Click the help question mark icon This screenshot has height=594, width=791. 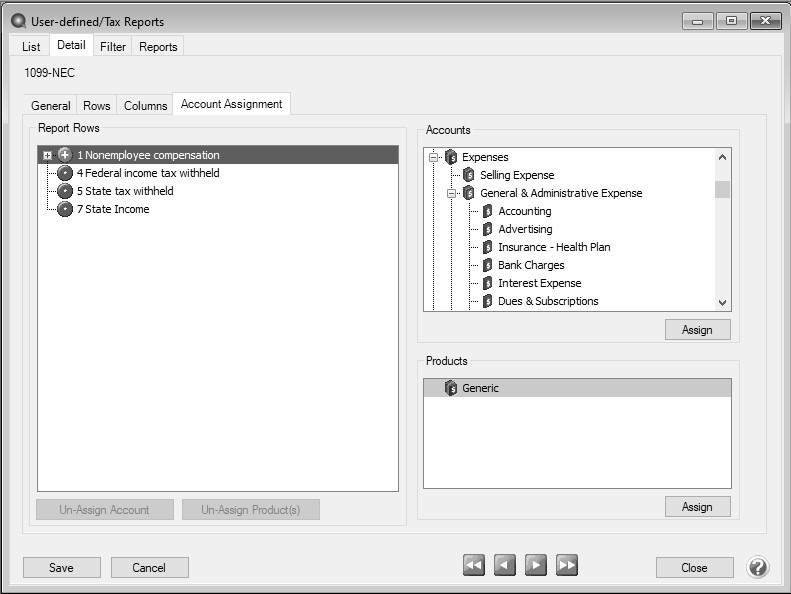pos(758,567)
